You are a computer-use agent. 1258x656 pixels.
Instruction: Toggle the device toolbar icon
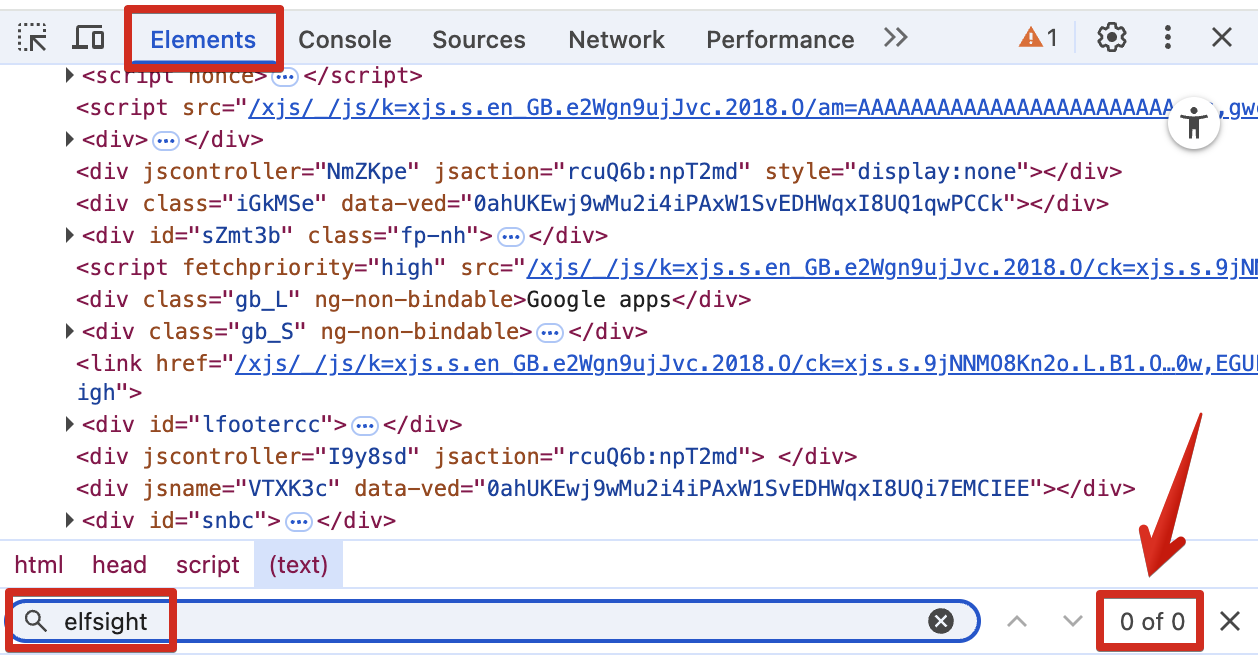[x=89, y=39]
